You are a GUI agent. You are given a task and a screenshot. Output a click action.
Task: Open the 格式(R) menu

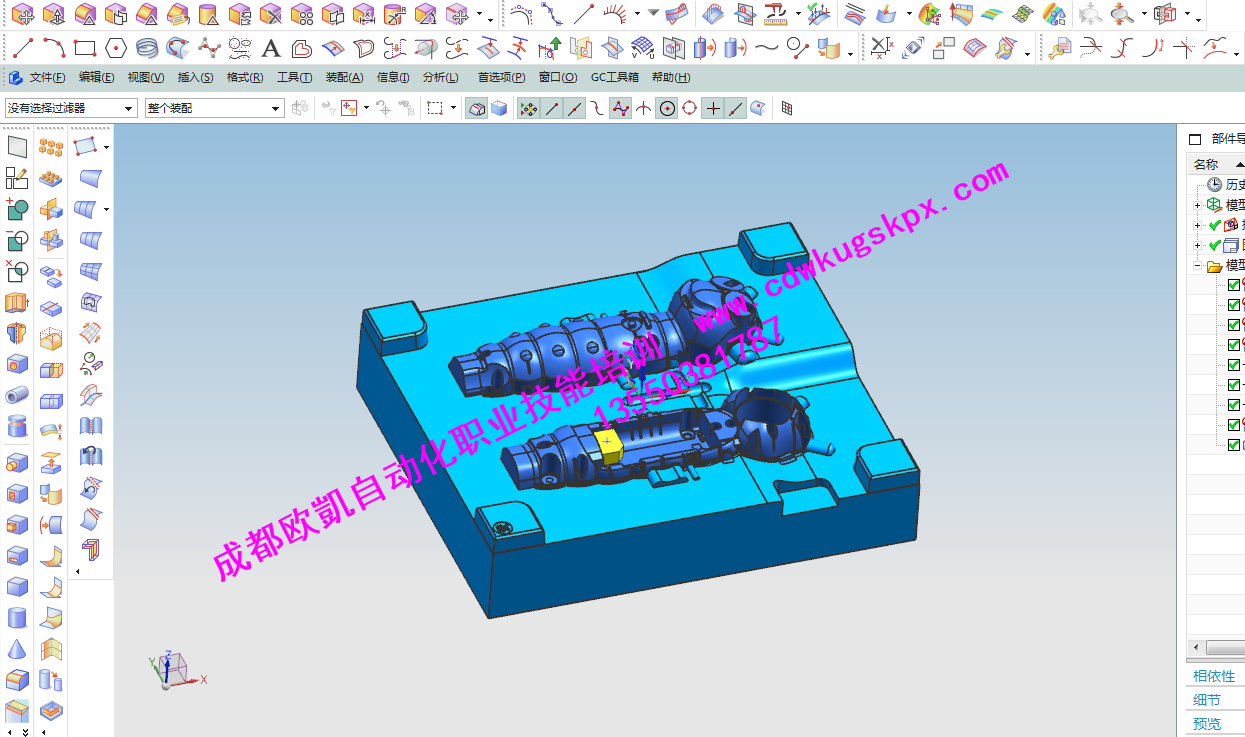[x=245, y=78]
